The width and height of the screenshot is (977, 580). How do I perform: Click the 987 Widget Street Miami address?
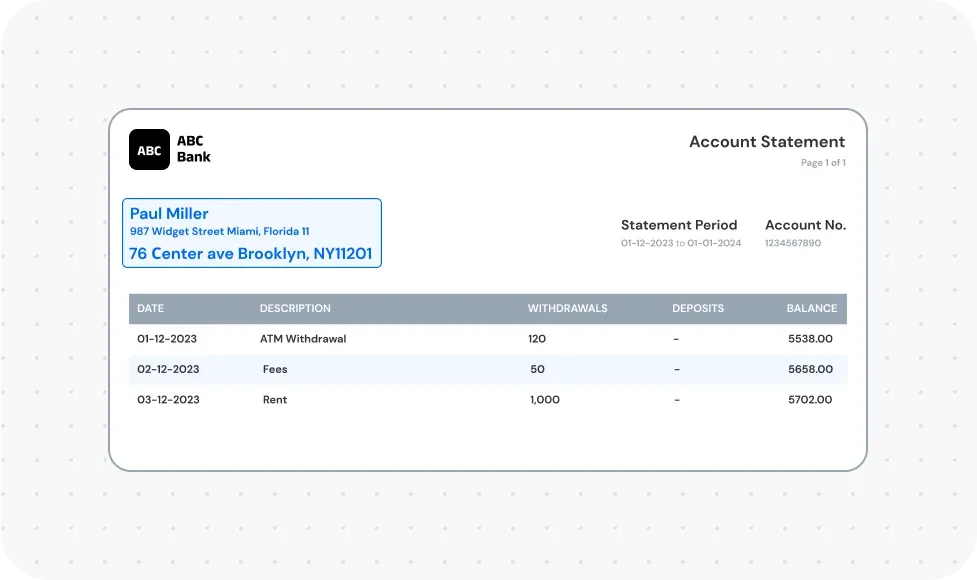click(x=219, y=232)
